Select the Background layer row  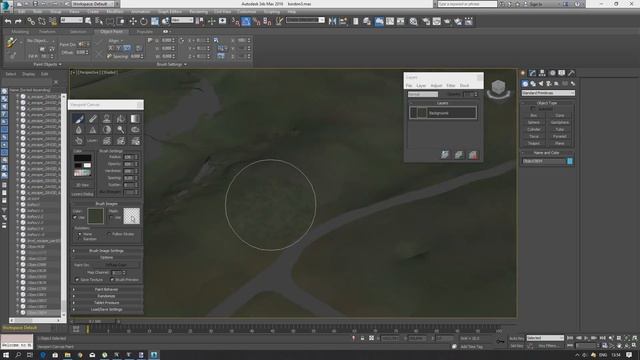tap(443, 113)
